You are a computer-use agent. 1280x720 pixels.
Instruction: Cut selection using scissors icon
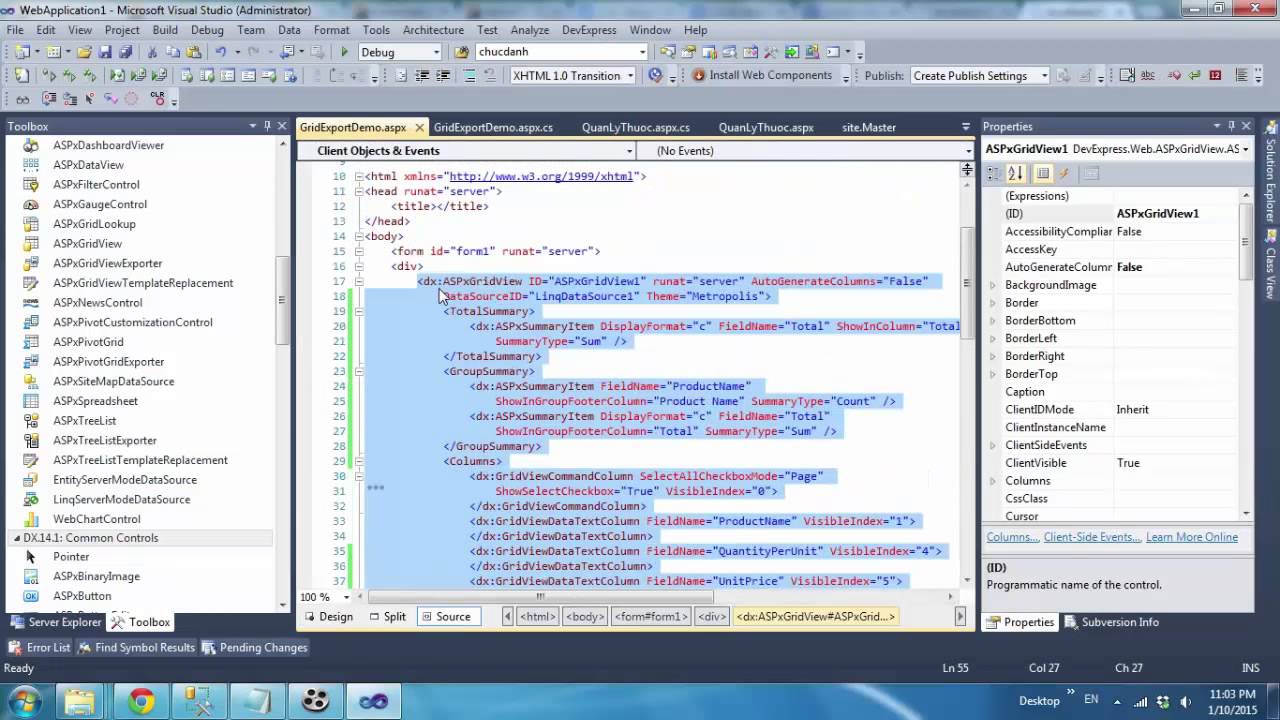[153, 52]
